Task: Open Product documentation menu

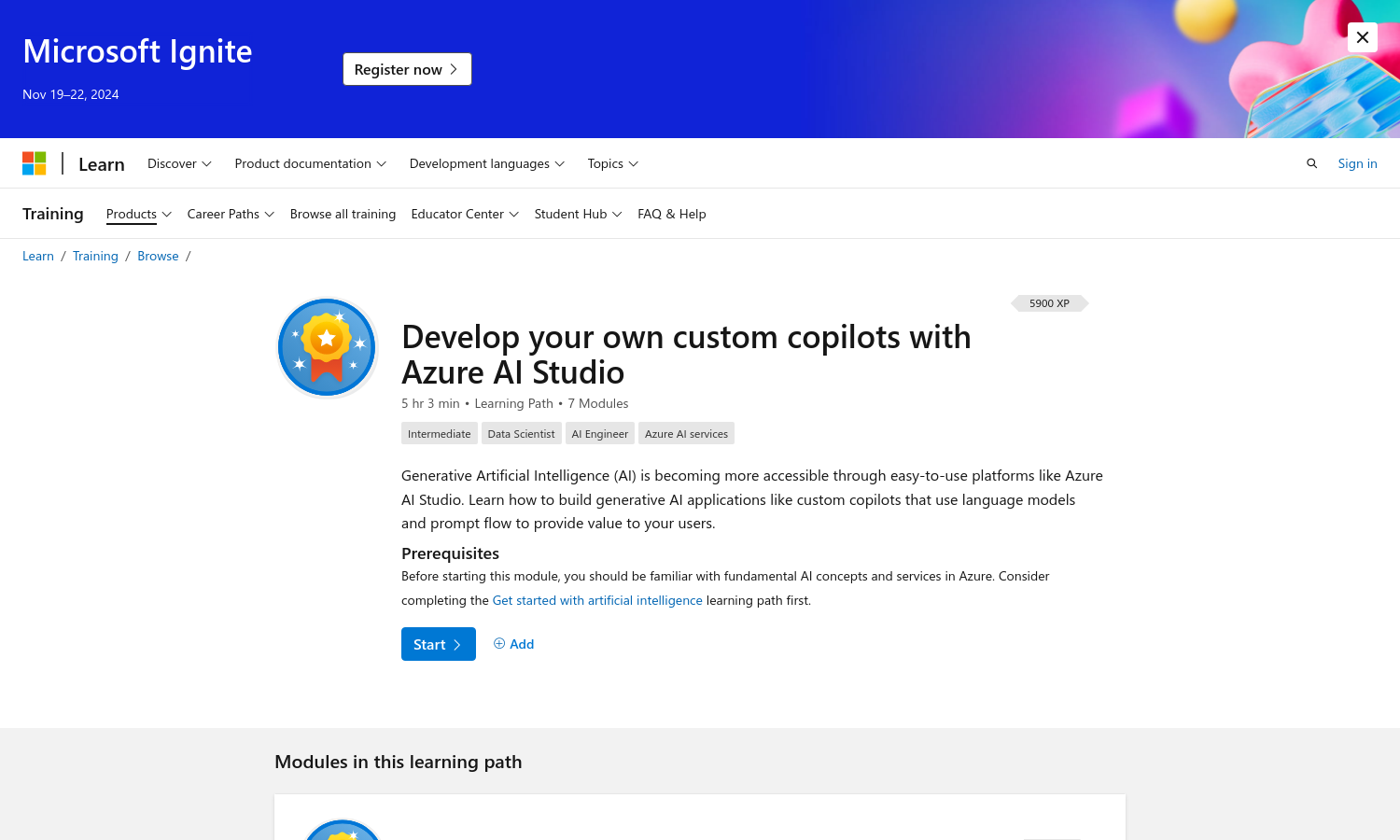Action: click(310, 163)
